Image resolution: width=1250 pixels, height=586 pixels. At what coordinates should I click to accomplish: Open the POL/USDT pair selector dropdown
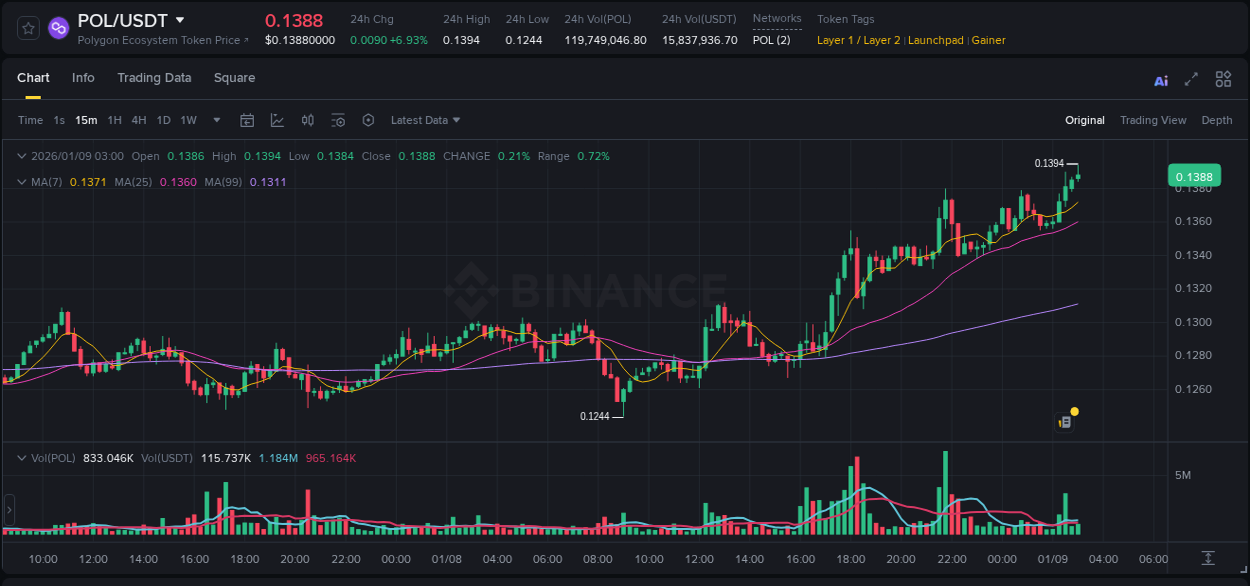(x=179, y=19)
